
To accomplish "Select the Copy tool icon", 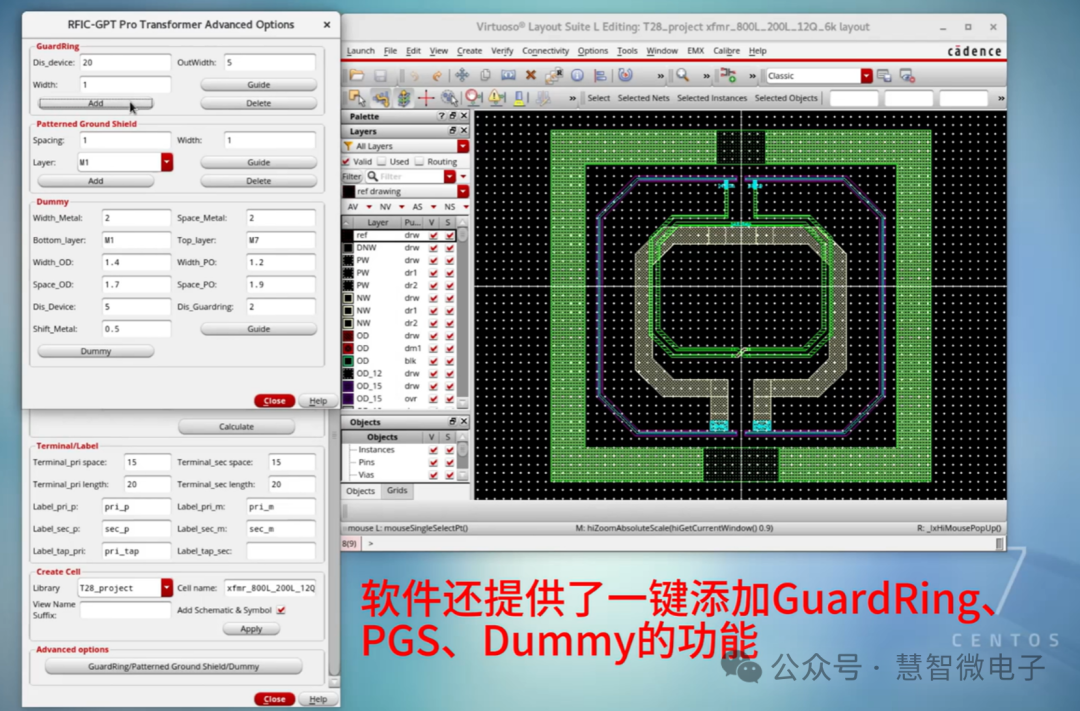I will tap(485, 75).
